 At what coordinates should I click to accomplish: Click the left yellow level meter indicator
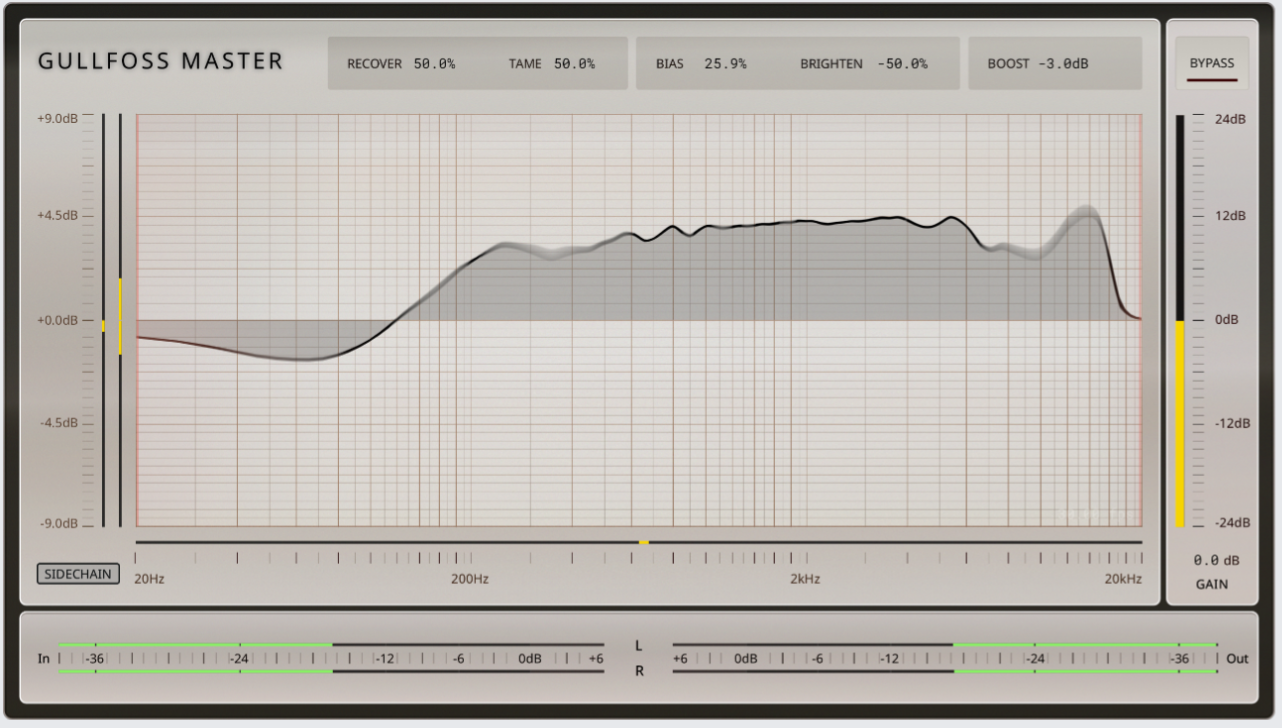[x=103, y=325]
